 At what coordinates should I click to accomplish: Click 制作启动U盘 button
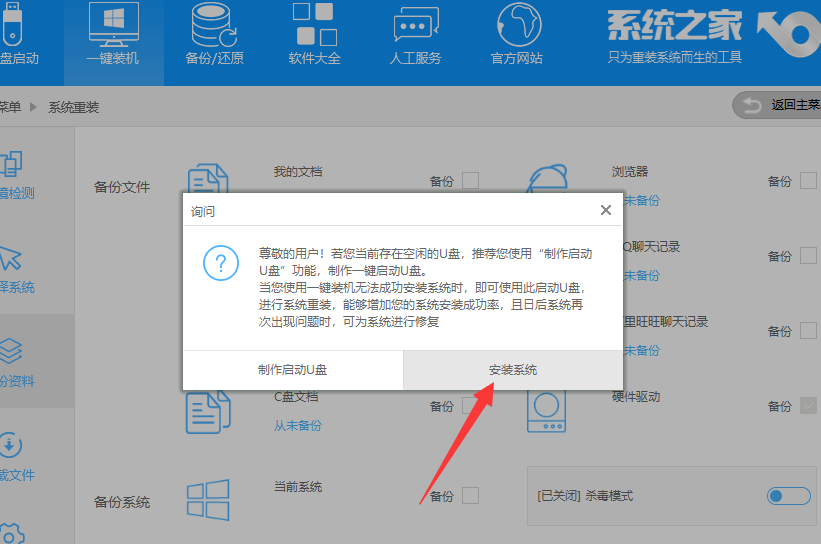[x=292, y=370]
